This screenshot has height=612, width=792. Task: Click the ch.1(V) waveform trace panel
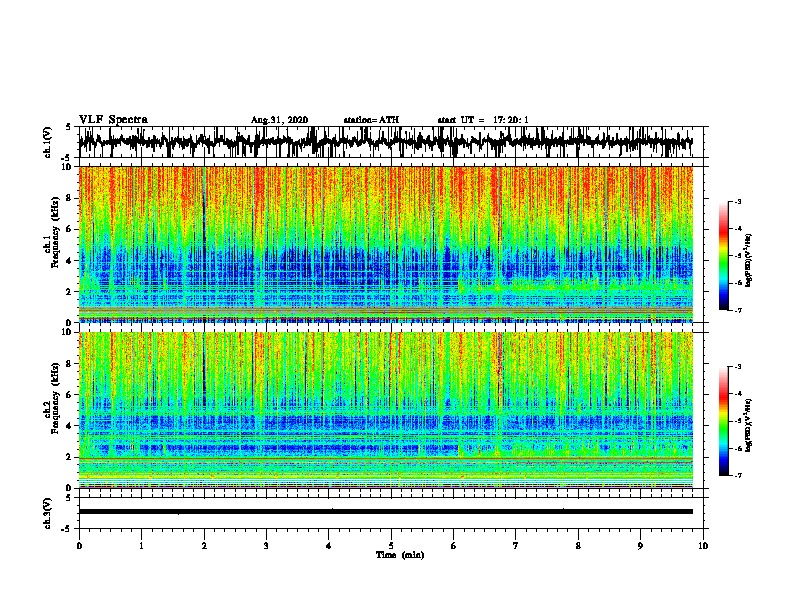(x=391, y=142)
